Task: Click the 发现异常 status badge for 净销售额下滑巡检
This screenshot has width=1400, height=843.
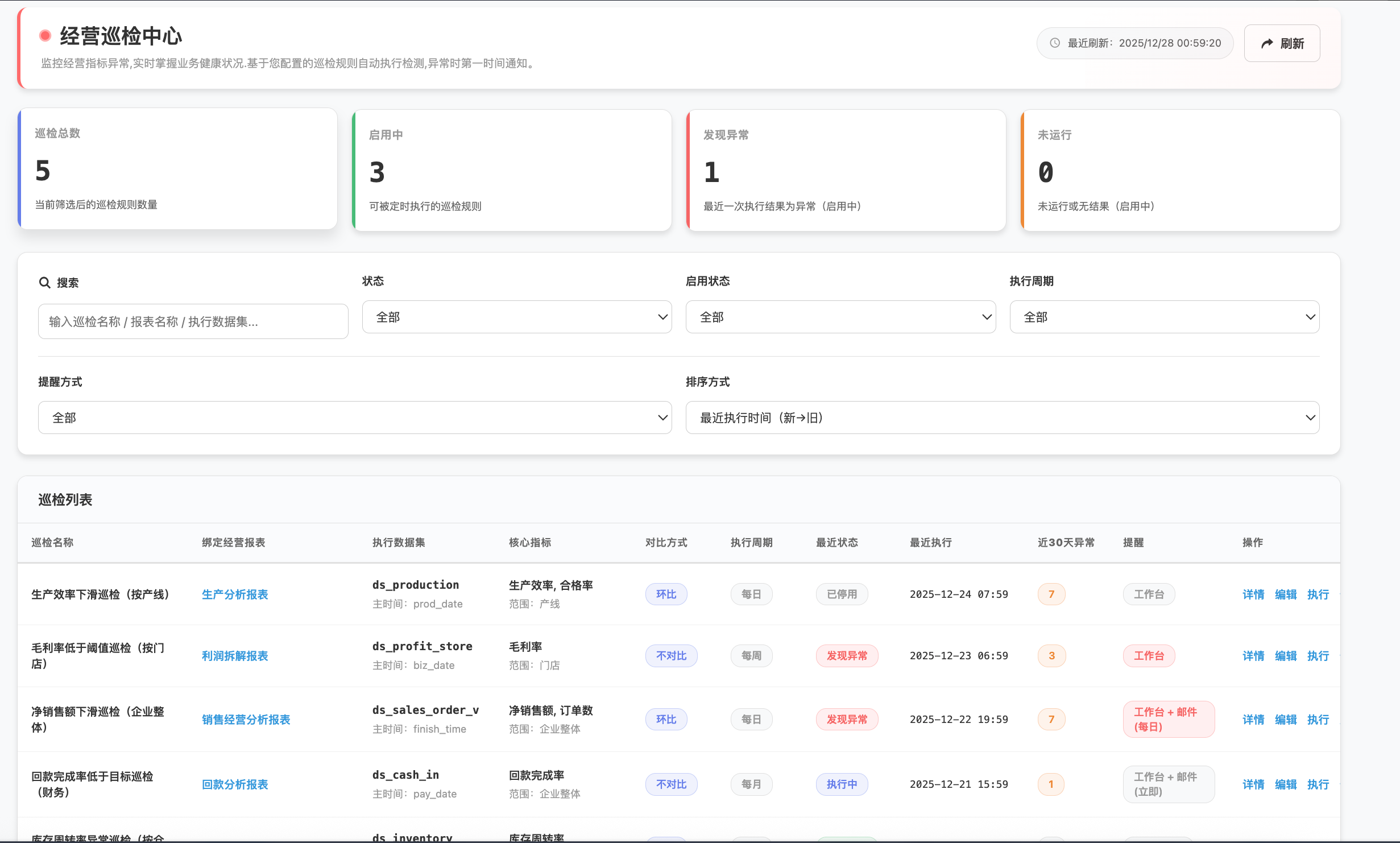Action: click(x=847, y=719)
